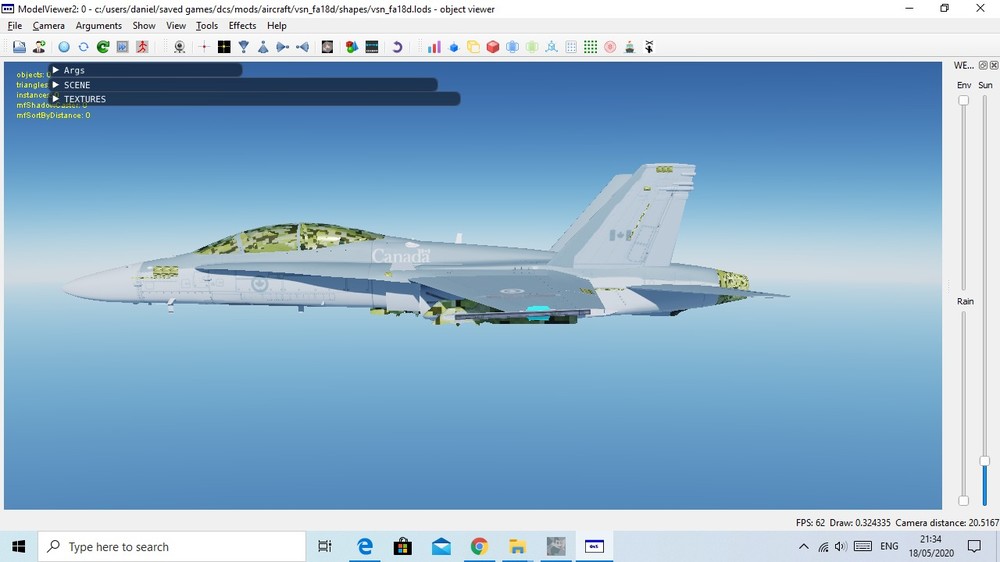
Task: Click the green reload model arrow icon
Action: coord(102,47)
